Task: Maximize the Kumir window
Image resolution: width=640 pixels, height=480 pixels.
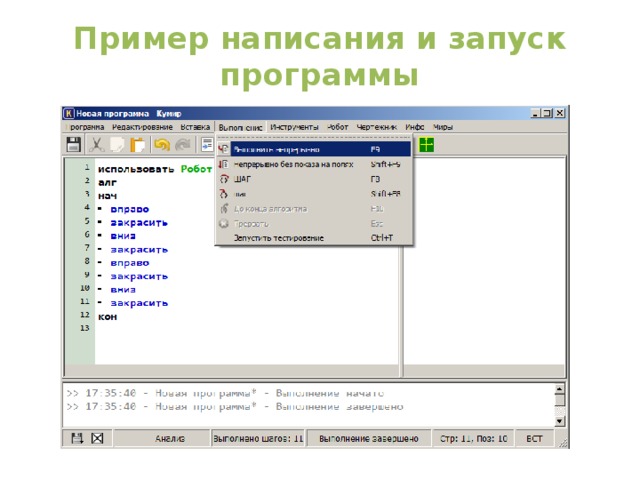Action: [x=547, y=113]
